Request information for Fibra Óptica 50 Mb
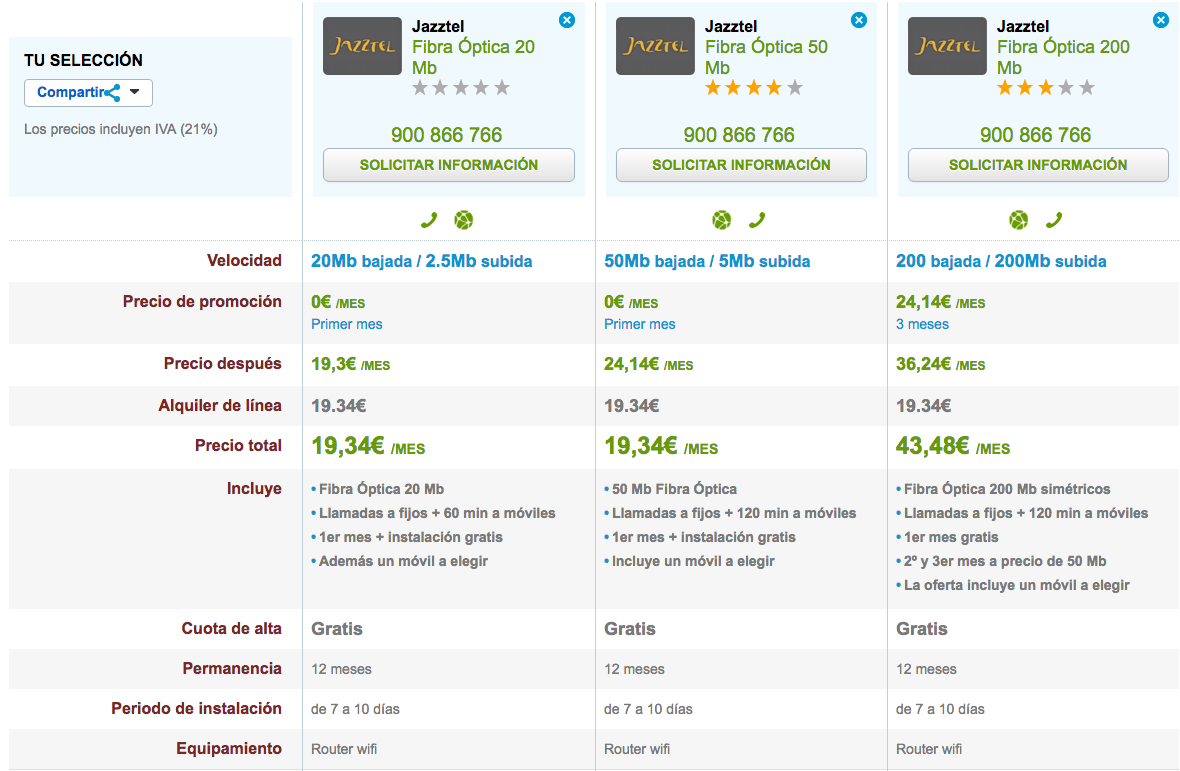Screen dimensions: 1180x771 741,165
